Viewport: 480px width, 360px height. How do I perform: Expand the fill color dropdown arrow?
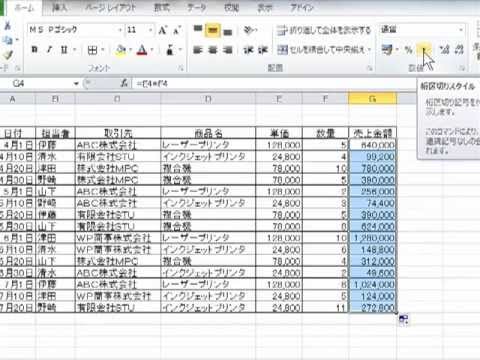point(130,50)
